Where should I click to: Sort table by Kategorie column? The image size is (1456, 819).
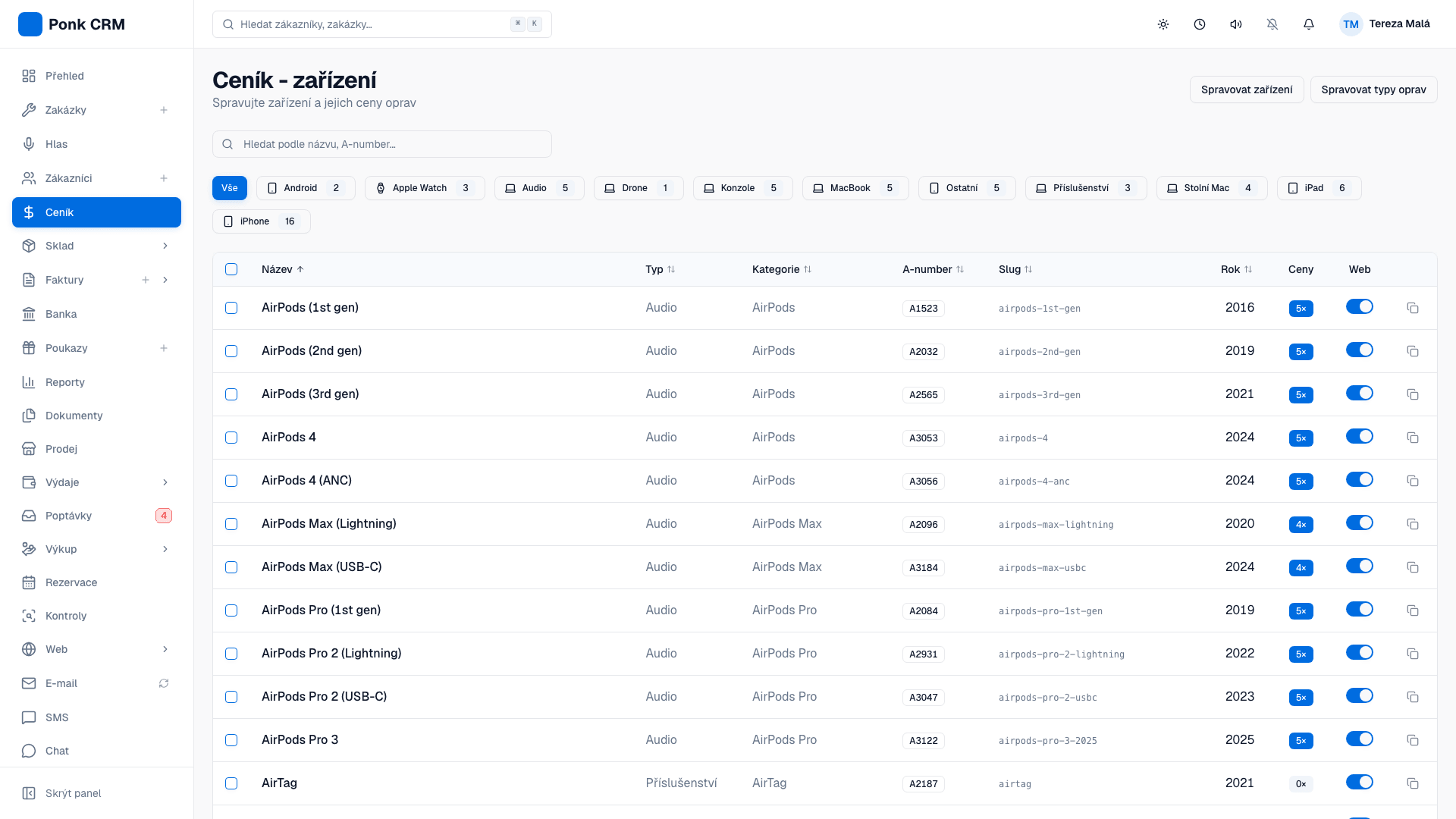tap(782, 269)
